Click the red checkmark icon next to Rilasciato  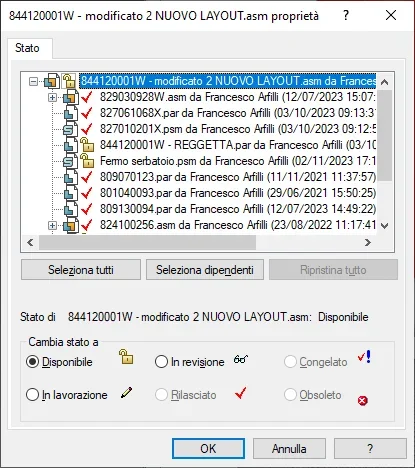tap(240, 393)
